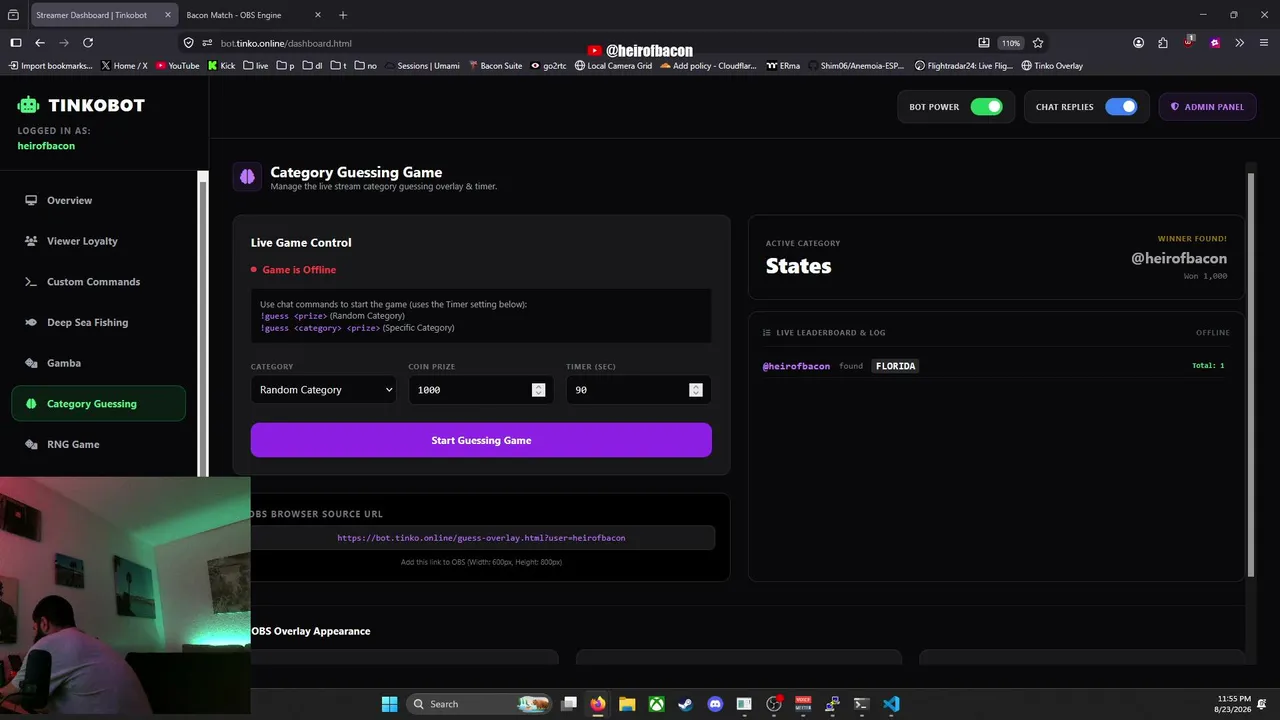Click the browser back arrow
This screenshot has width=1280, height=720.
click(x=40, y=43)
